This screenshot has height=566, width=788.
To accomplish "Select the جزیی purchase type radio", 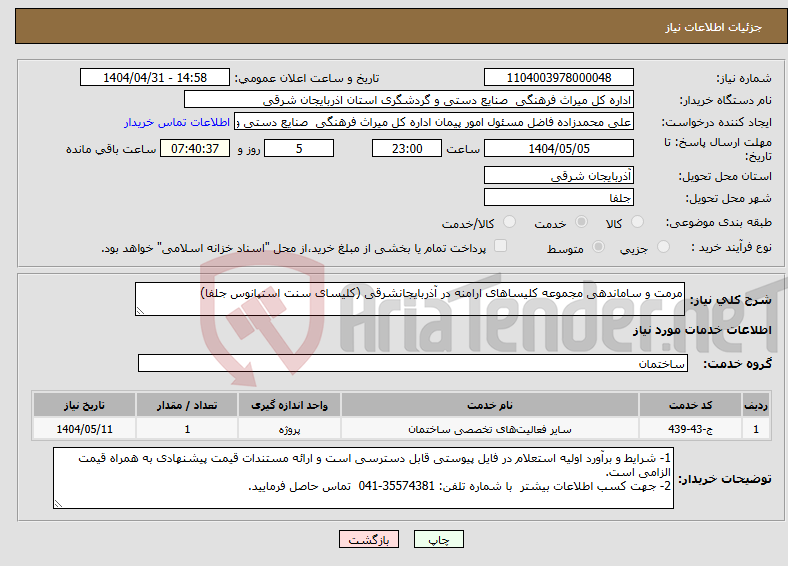I will [663, 247].
